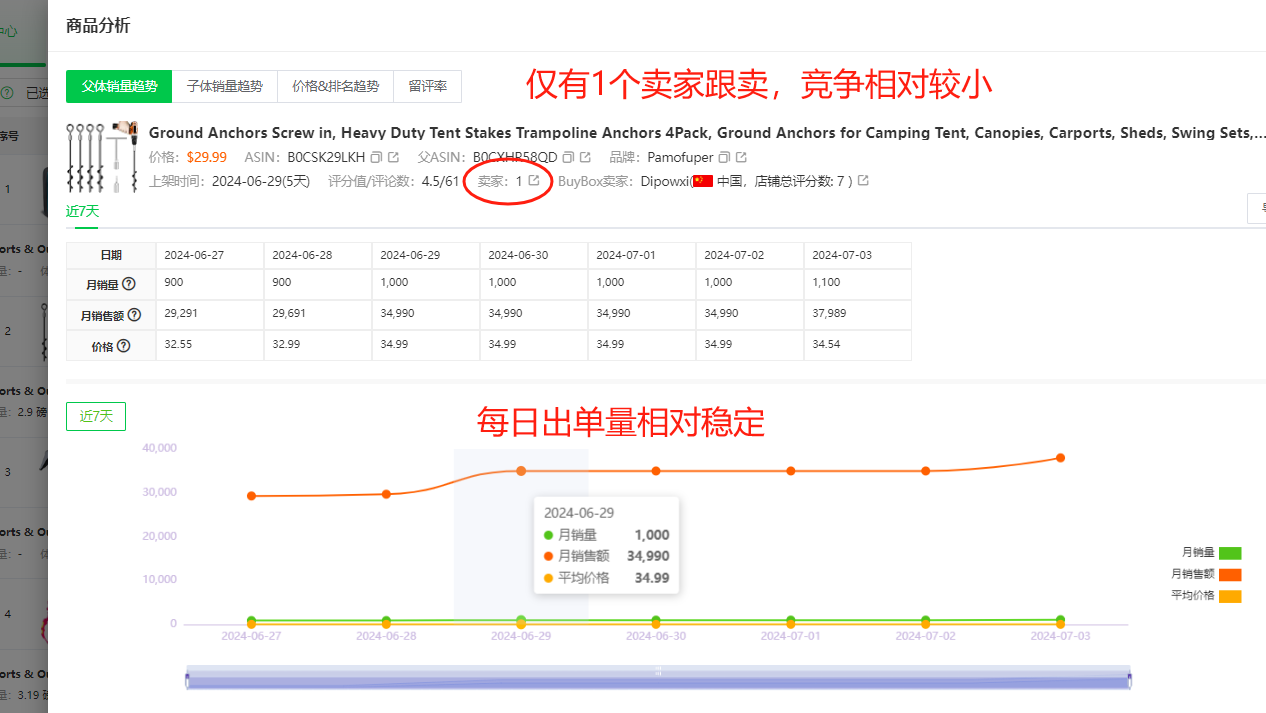Toggle the 月销量 green legend series
The height and width of the screenshot is (713, 1266).
pyautogui.click(x=1229, y=553)
